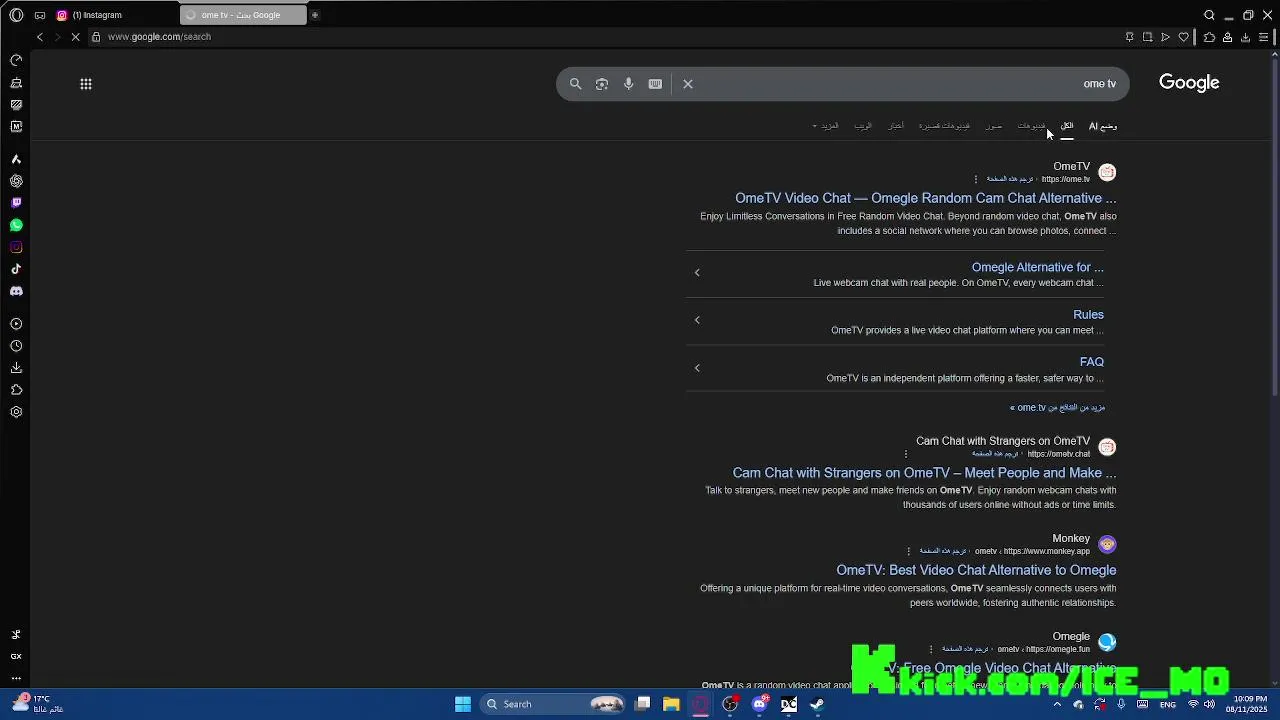Open the sidebar Player icon

pos(16,324)
